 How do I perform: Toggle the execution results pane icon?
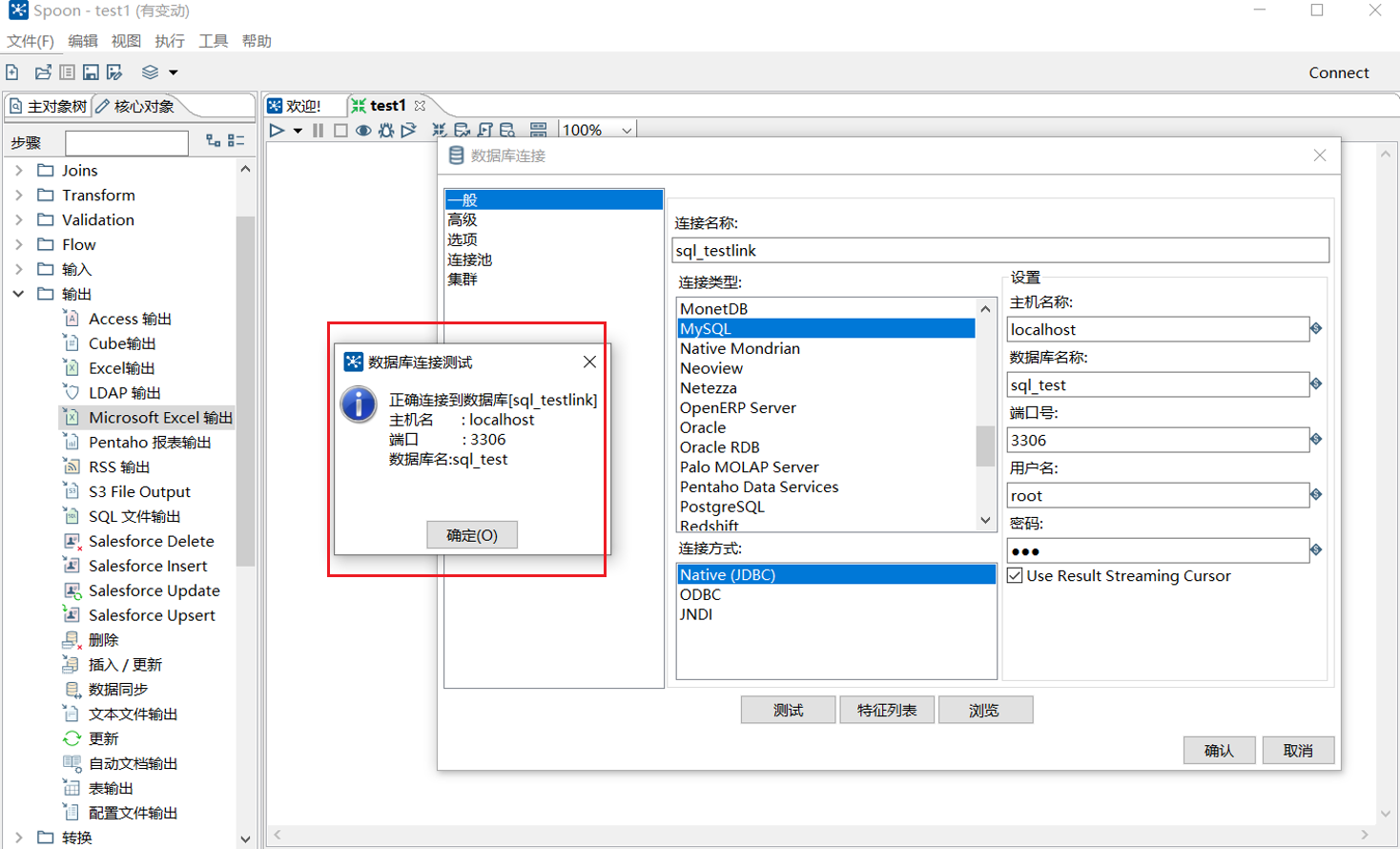(x=539, y=131)
